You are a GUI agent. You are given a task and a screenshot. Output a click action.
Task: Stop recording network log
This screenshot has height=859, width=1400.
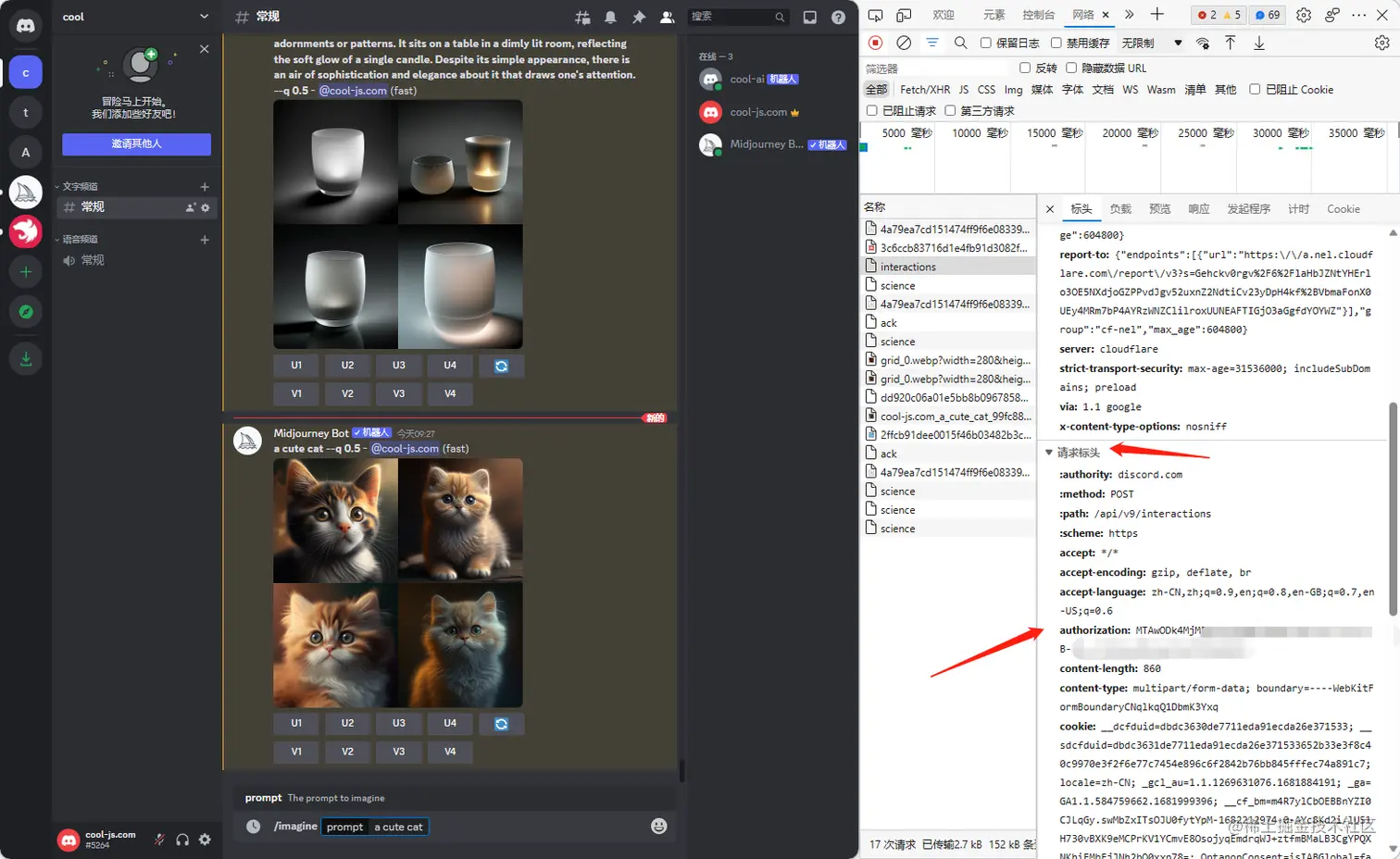(875, 43)
